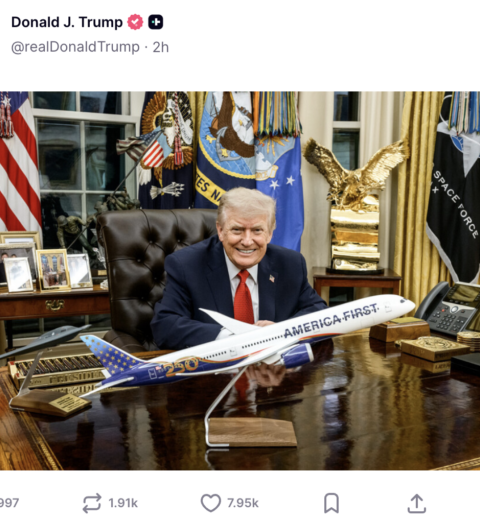Click the framed photographs on the side table

[x=45, y=268]
